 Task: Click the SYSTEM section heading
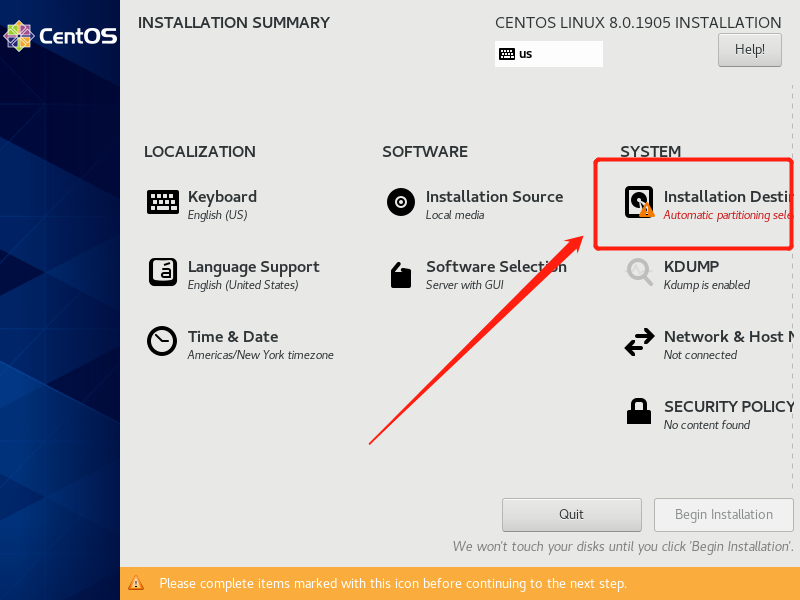pyautogui.click(x=651, y=152)
